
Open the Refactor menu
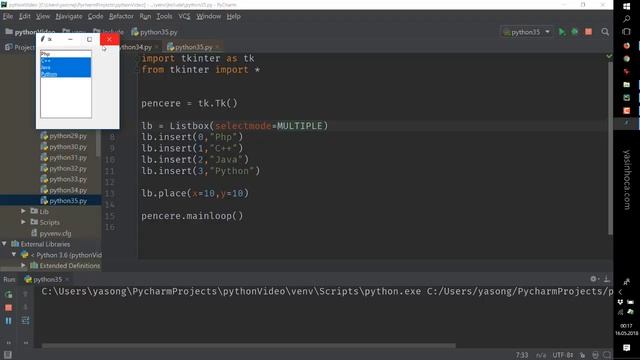click(x=121, y=16)
